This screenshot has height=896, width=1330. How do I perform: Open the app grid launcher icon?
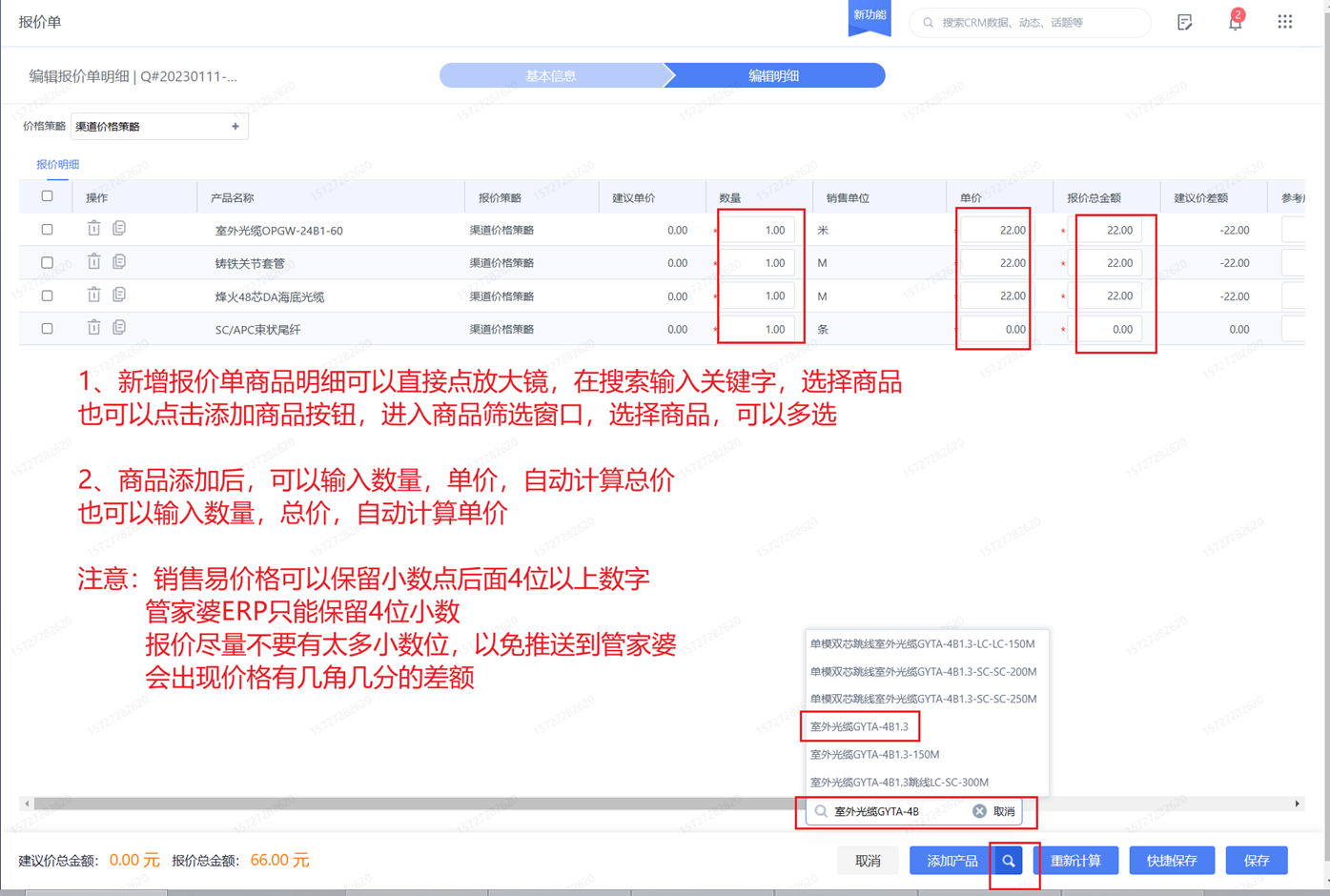1285,22
